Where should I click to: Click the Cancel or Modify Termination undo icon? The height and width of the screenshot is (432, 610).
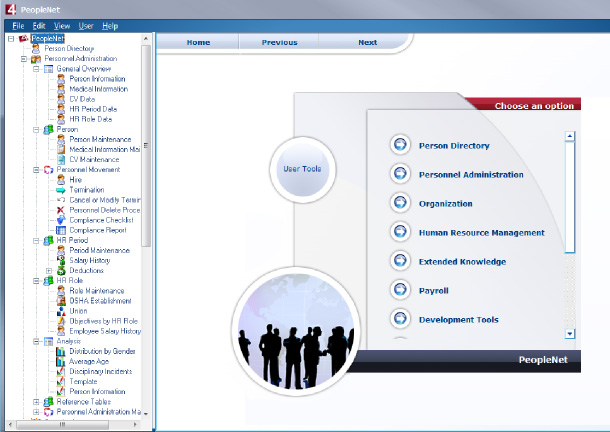(61, 200)
